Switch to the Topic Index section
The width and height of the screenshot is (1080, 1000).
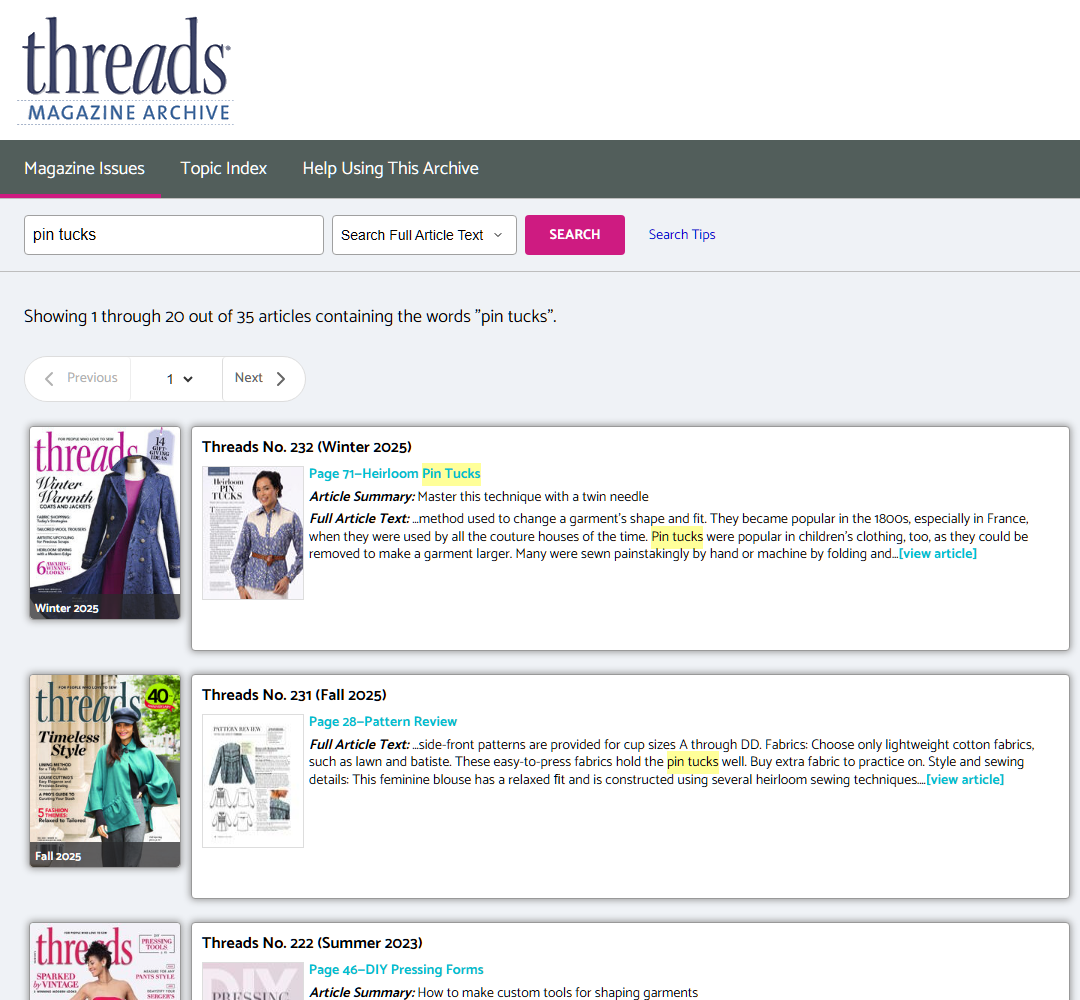pos(223,168)
